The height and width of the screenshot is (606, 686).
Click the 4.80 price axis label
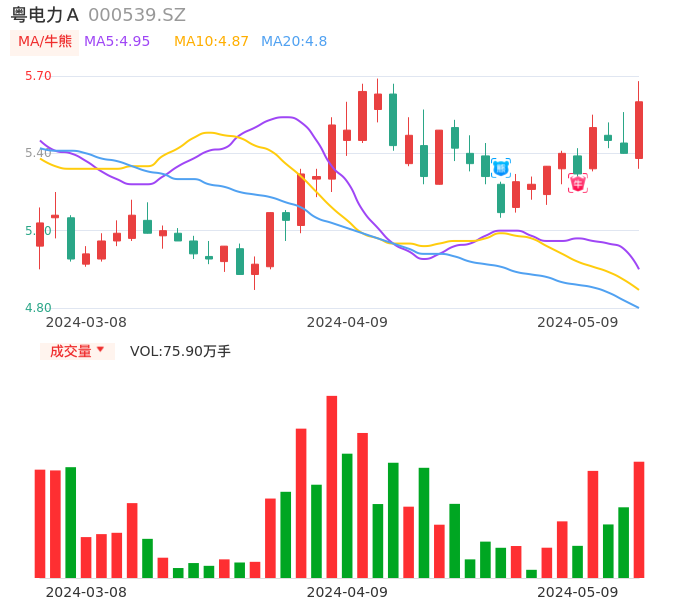click(x=38, y=308)
